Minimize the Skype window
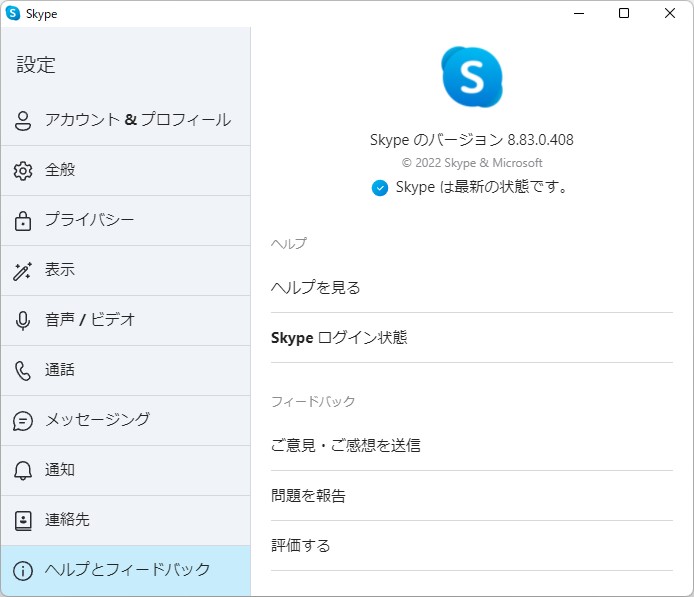The height and width of the screenshot is (597, 694). point(579,13)
